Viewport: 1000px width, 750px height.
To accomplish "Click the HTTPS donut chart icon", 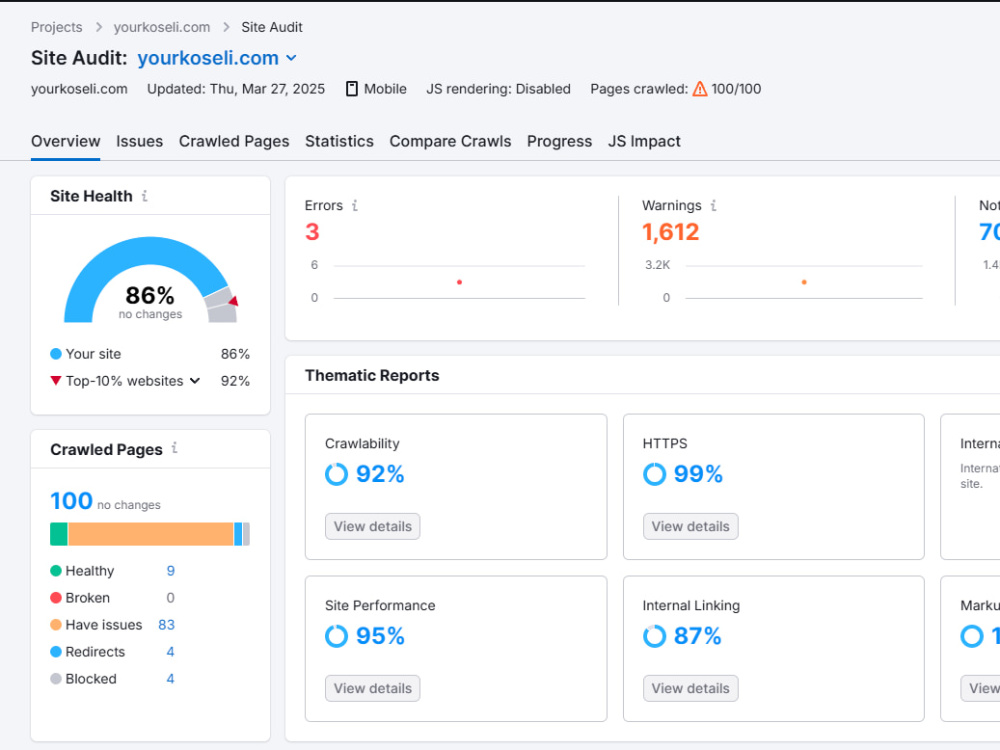I will [x=654, y=474].
